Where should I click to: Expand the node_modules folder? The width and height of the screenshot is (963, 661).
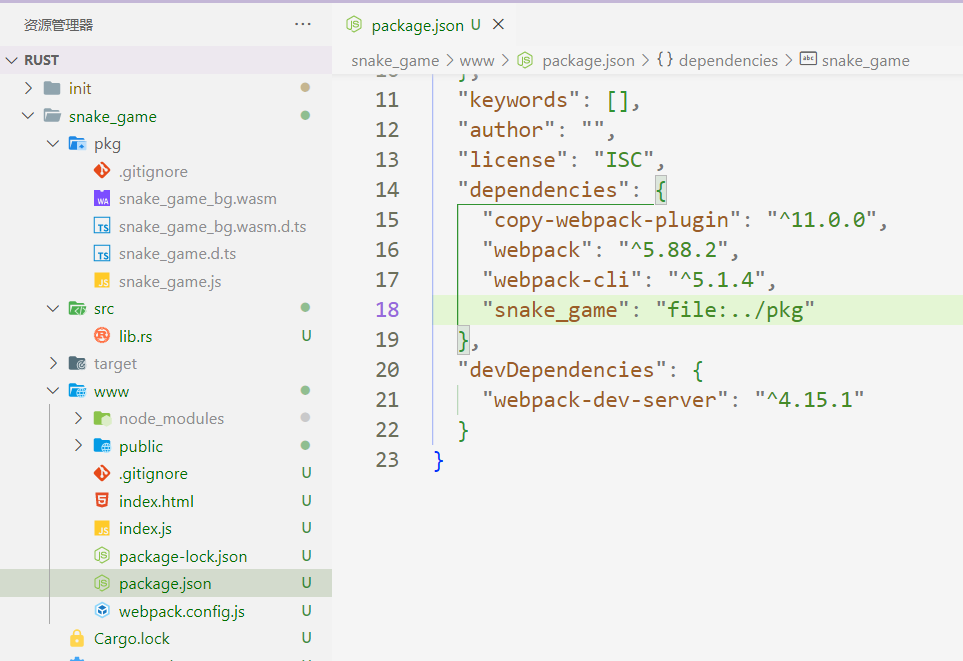[78, 419]
